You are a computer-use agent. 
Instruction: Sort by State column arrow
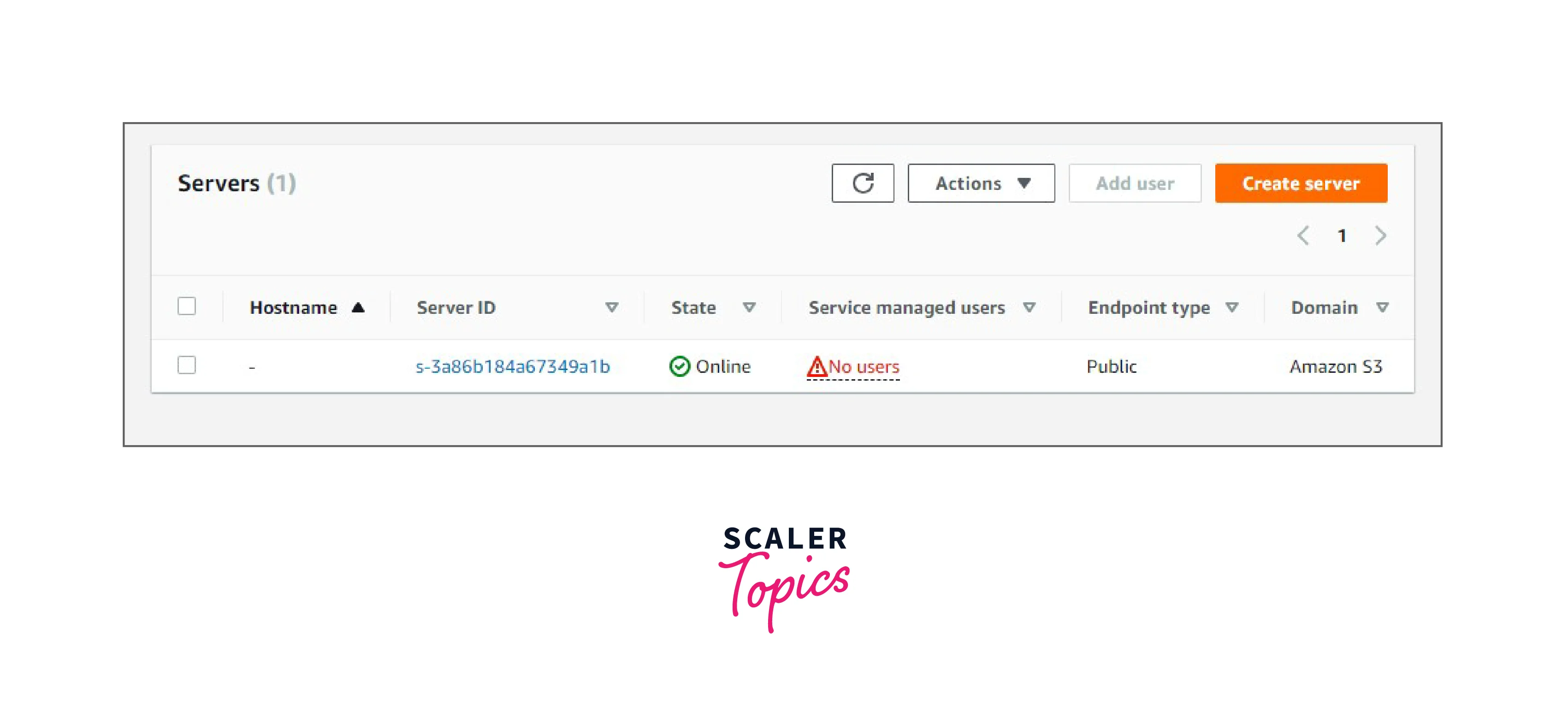point(749,307)
